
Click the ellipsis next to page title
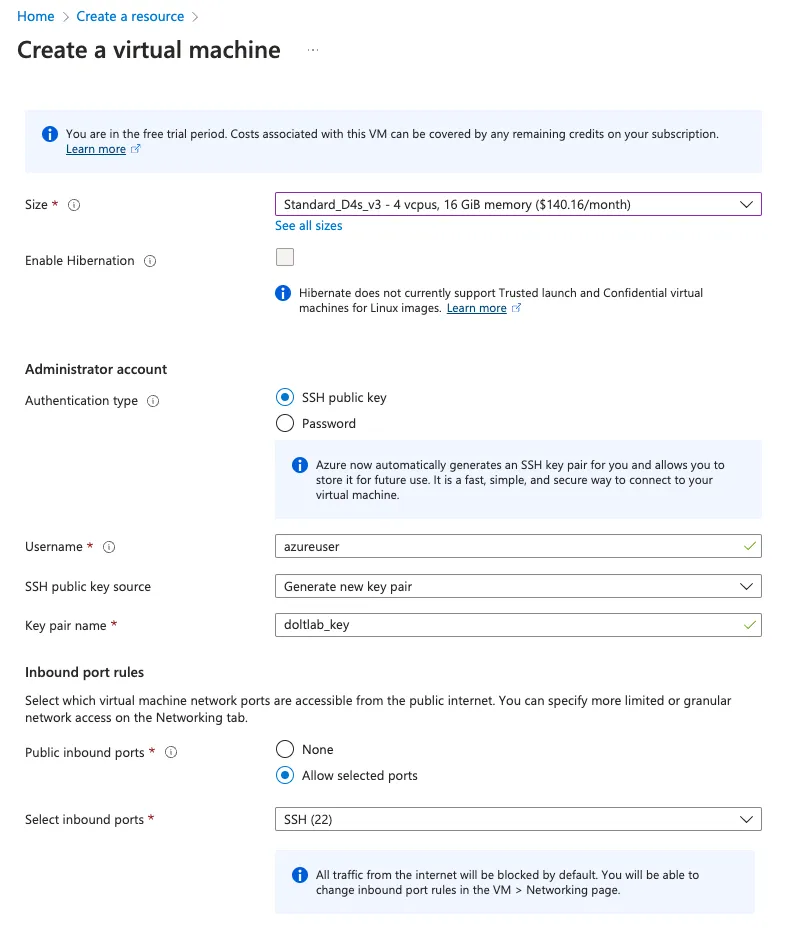pos(311,48)
